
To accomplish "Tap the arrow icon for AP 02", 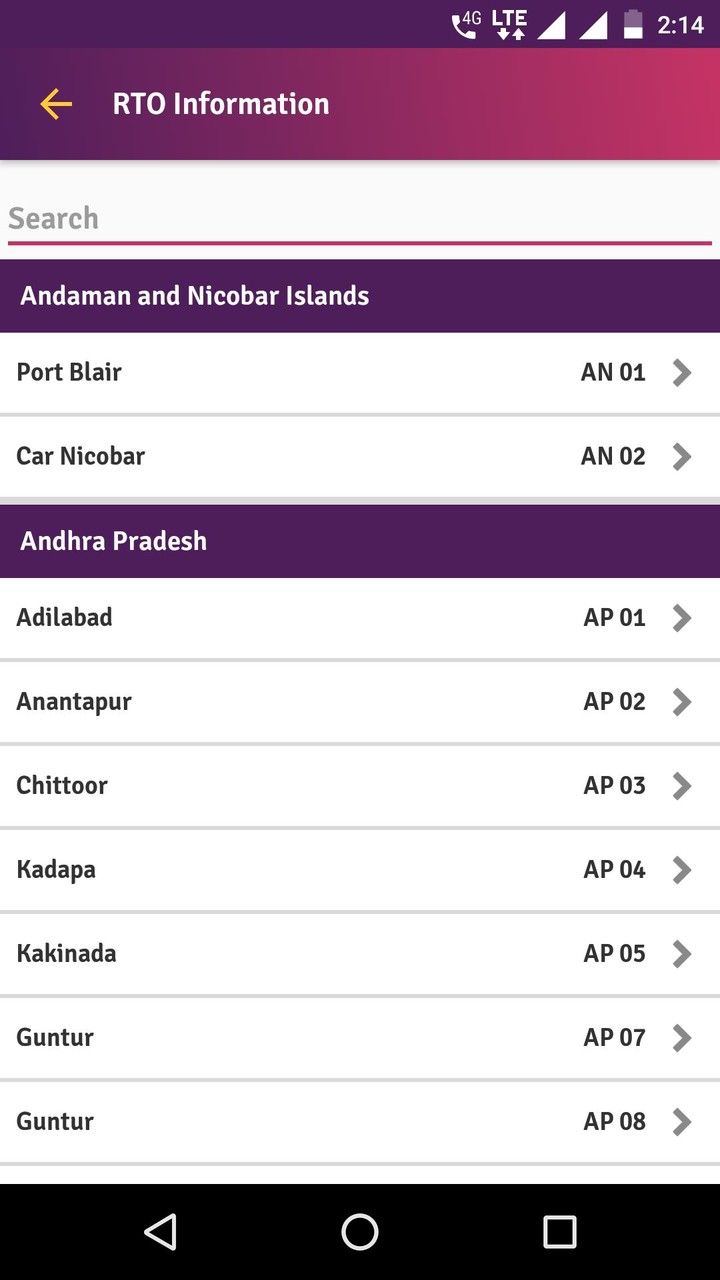I will 682,702.
